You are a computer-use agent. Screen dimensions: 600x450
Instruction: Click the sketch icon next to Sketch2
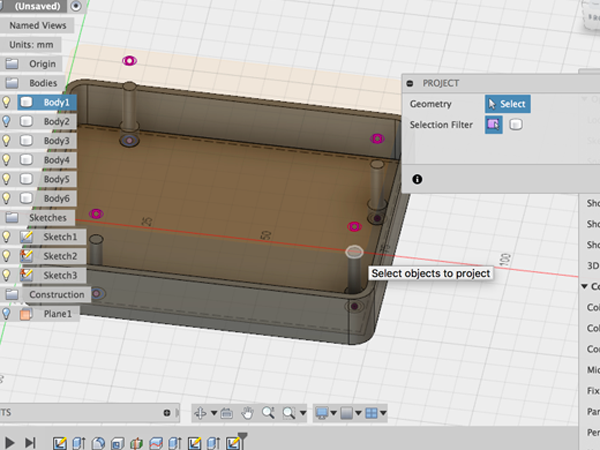click(x=26, y=256)
